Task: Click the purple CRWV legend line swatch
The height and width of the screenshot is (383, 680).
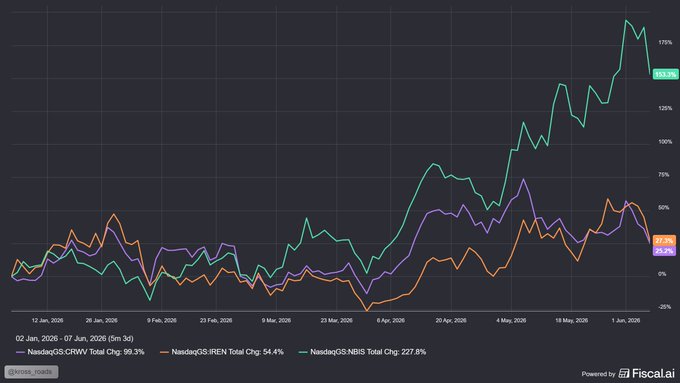Action: (20, 352)
